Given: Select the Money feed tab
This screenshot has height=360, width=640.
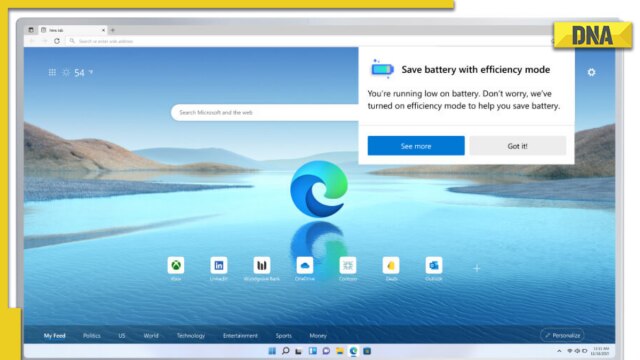Looking at the screenshot, I should tap(318, 336).
